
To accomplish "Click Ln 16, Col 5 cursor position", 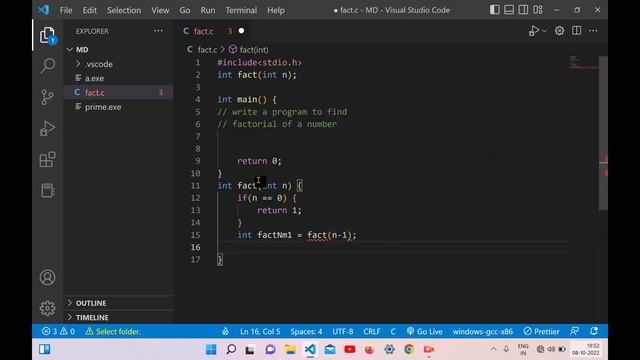I will pos(260,331).
